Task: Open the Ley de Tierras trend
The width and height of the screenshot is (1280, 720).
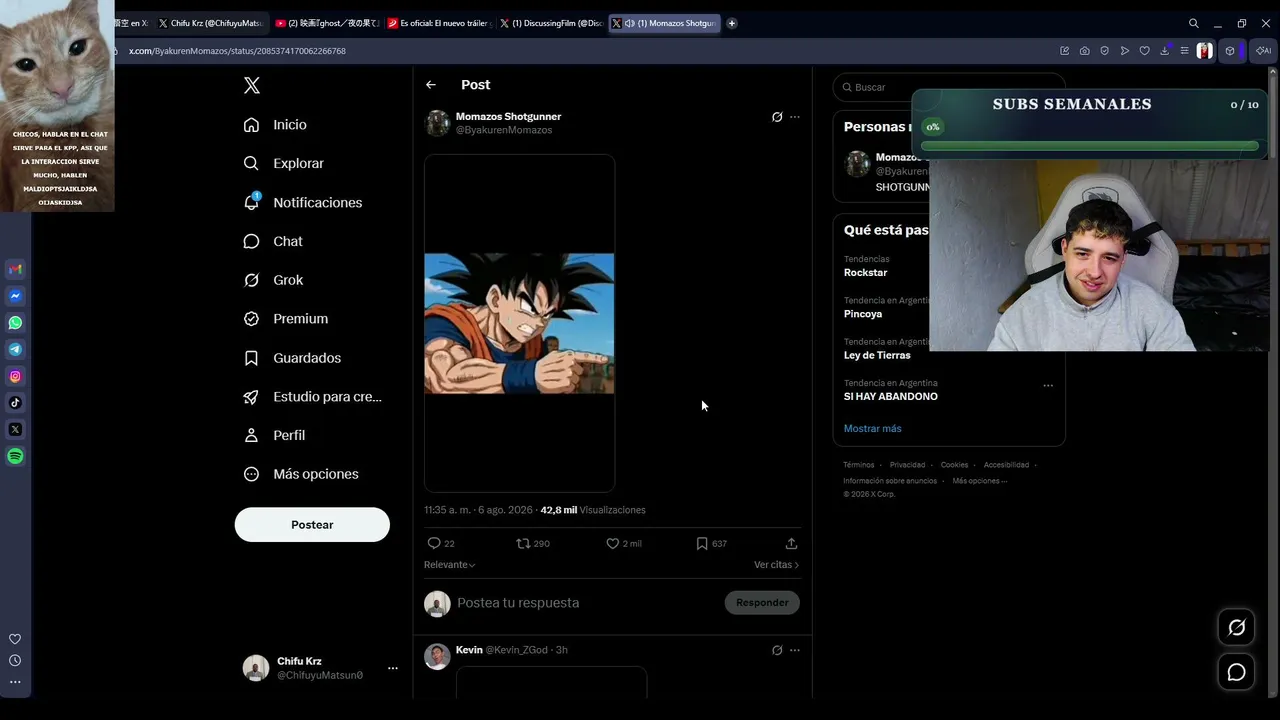Action: tap(877, 355)
